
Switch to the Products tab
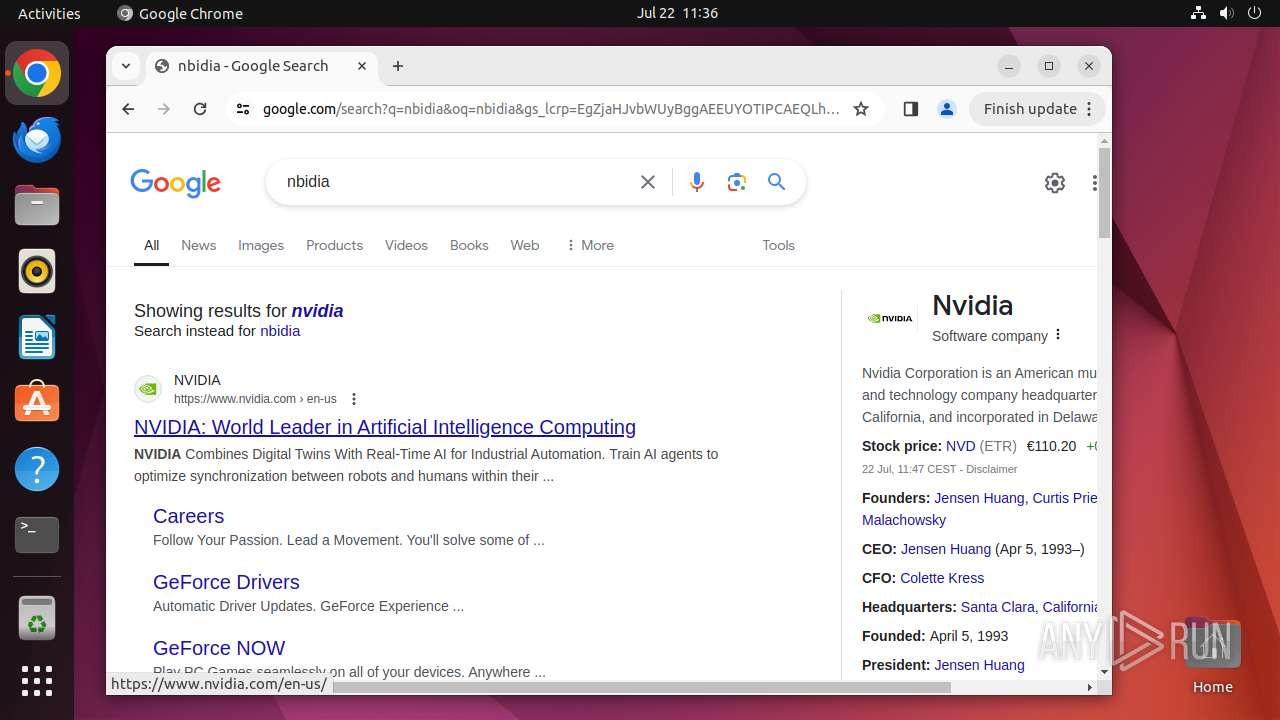[x=334, y=245]
